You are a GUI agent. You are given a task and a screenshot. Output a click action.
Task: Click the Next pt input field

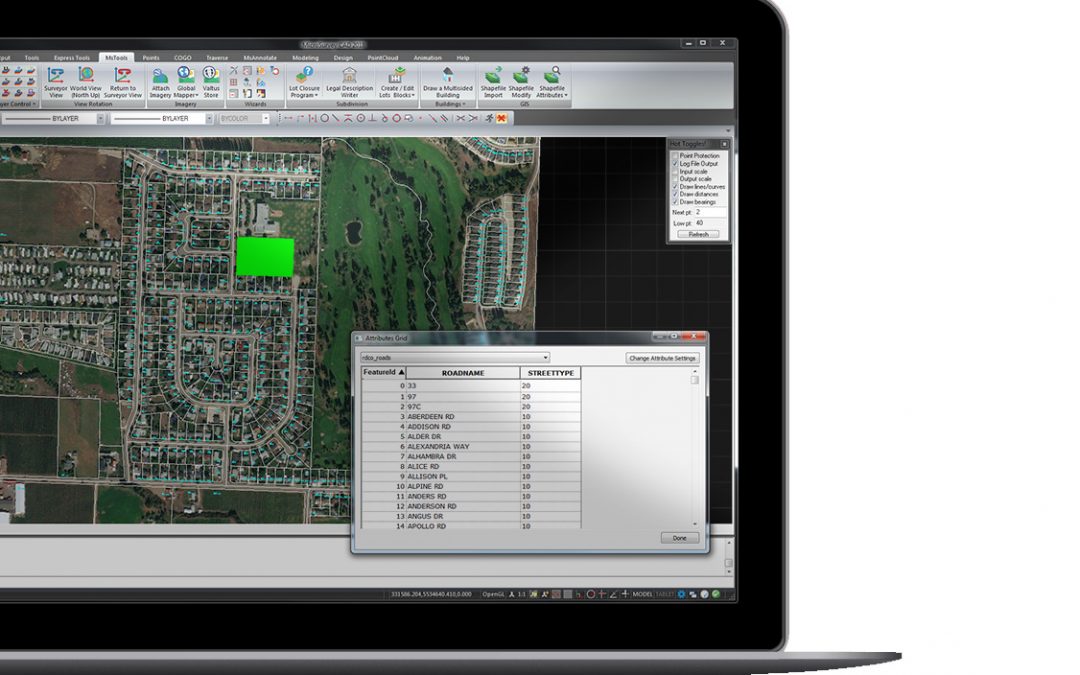[711, 213]
